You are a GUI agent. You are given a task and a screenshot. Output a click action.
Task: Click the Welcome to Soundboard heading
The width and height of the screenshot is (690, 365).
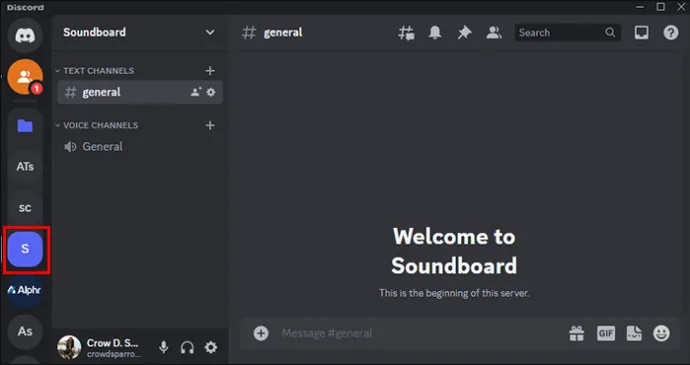(x=454, y=251)
